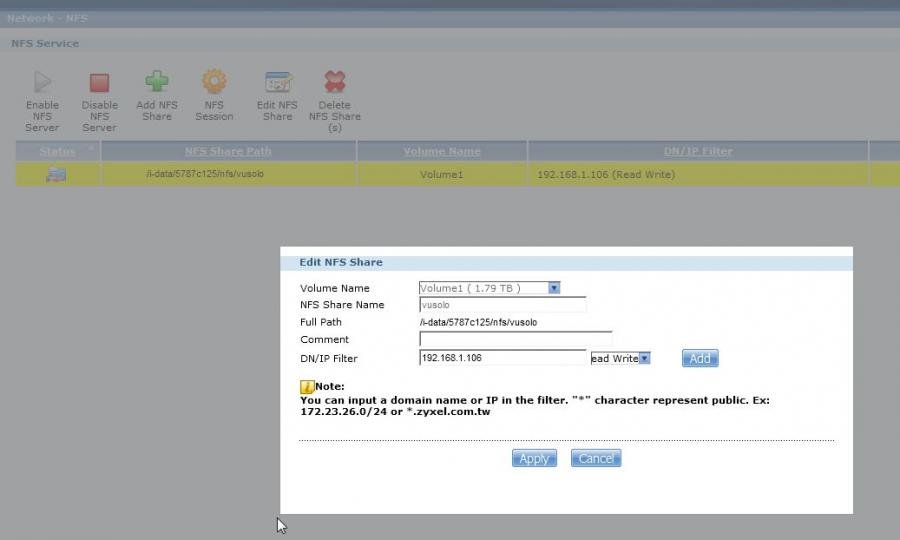Sort the table by Status column

(57, 151)
